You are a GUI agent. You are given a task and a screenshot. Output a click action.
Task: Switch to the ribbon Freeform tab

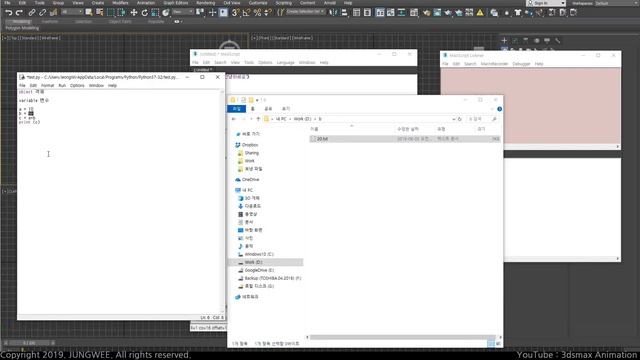(x=50, y=22)
